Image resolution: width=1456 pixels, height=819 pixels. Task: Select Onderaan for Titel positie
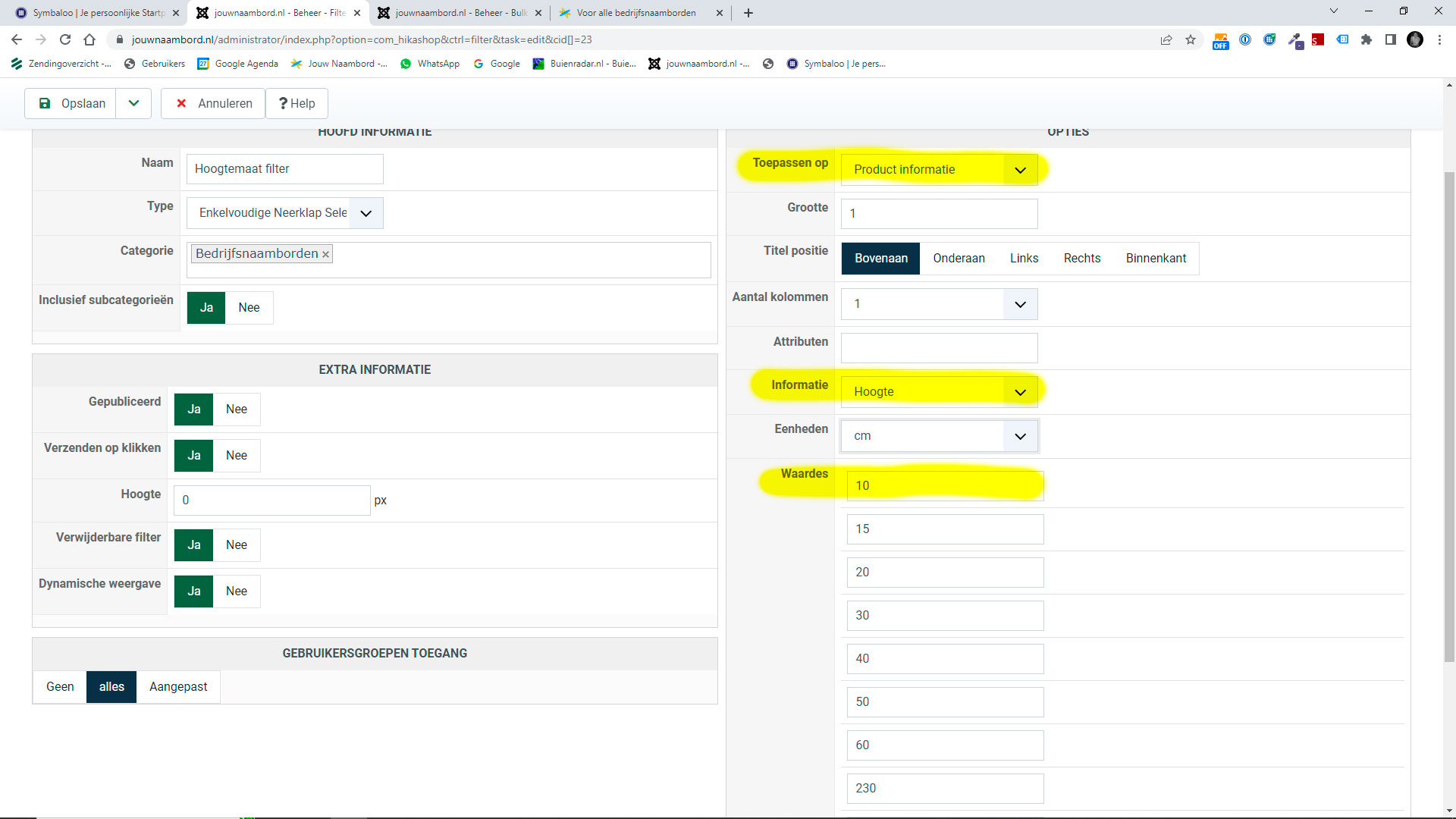click(959, 259)
